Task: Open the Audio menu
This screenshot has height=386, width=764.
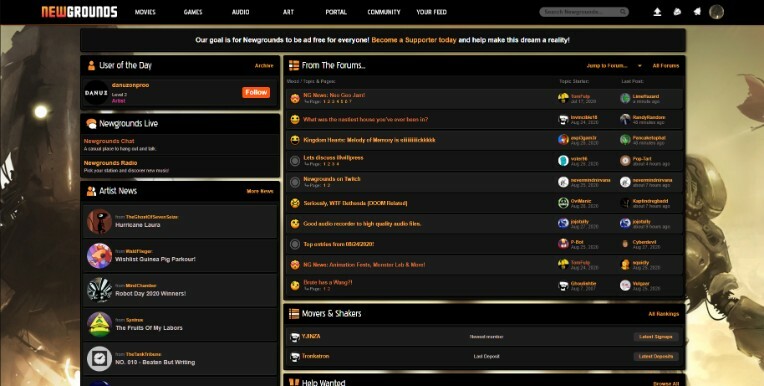Action: 241,12
